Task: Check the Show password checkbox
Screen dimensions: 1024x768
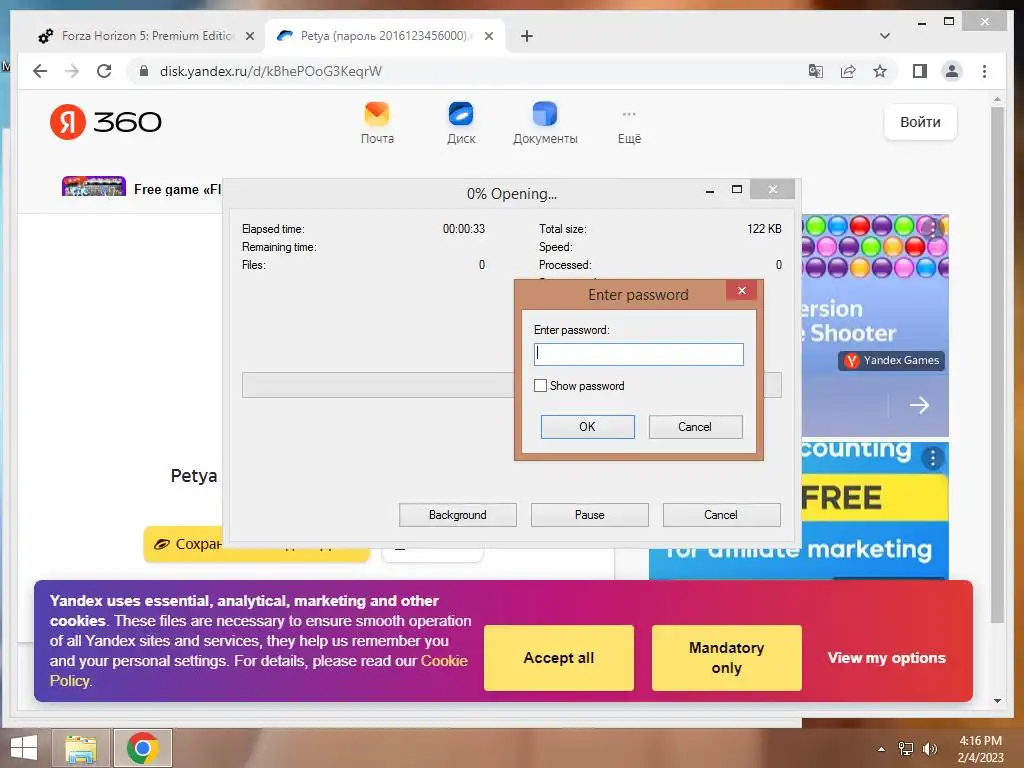Action: pos(540,386)
